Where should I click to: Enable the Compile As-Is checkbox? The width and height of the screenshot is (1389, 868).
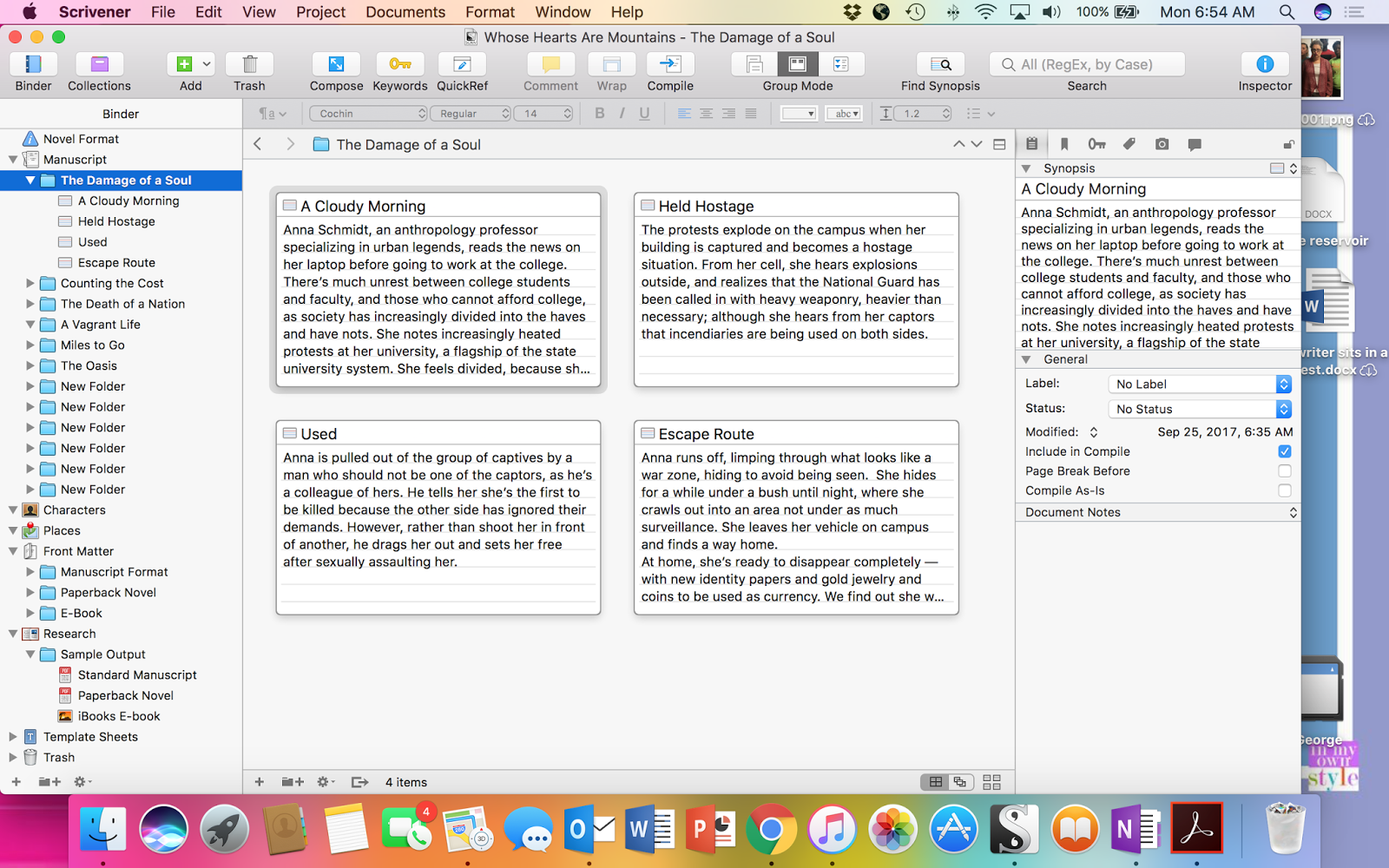click(x=1284, y=490)
